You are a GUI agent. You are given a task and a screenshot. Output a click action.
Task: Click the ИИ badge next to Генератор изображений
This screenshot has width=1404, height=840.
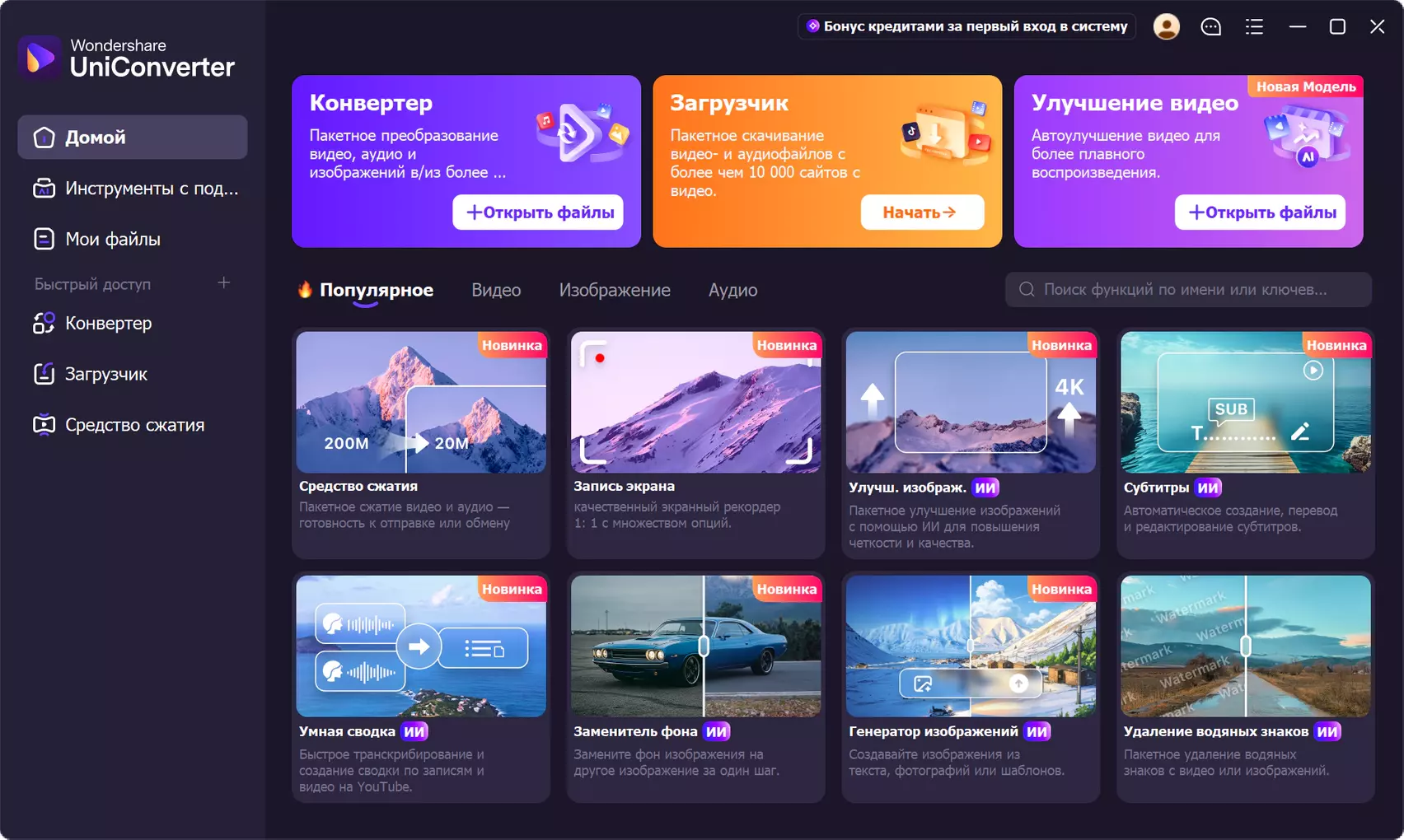pos(1037,731)
